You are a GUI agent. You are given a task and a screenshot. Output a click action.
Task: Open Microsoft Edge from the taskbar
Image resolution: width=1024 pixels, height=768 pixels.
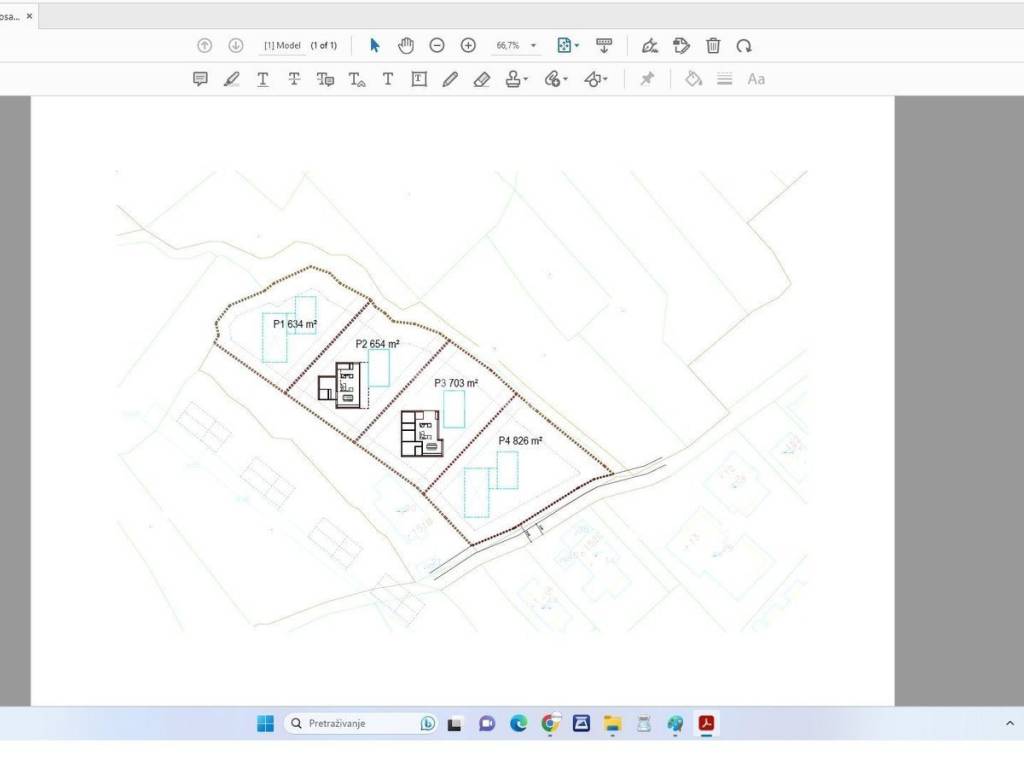pyautogui.click(x=518, y=723)
